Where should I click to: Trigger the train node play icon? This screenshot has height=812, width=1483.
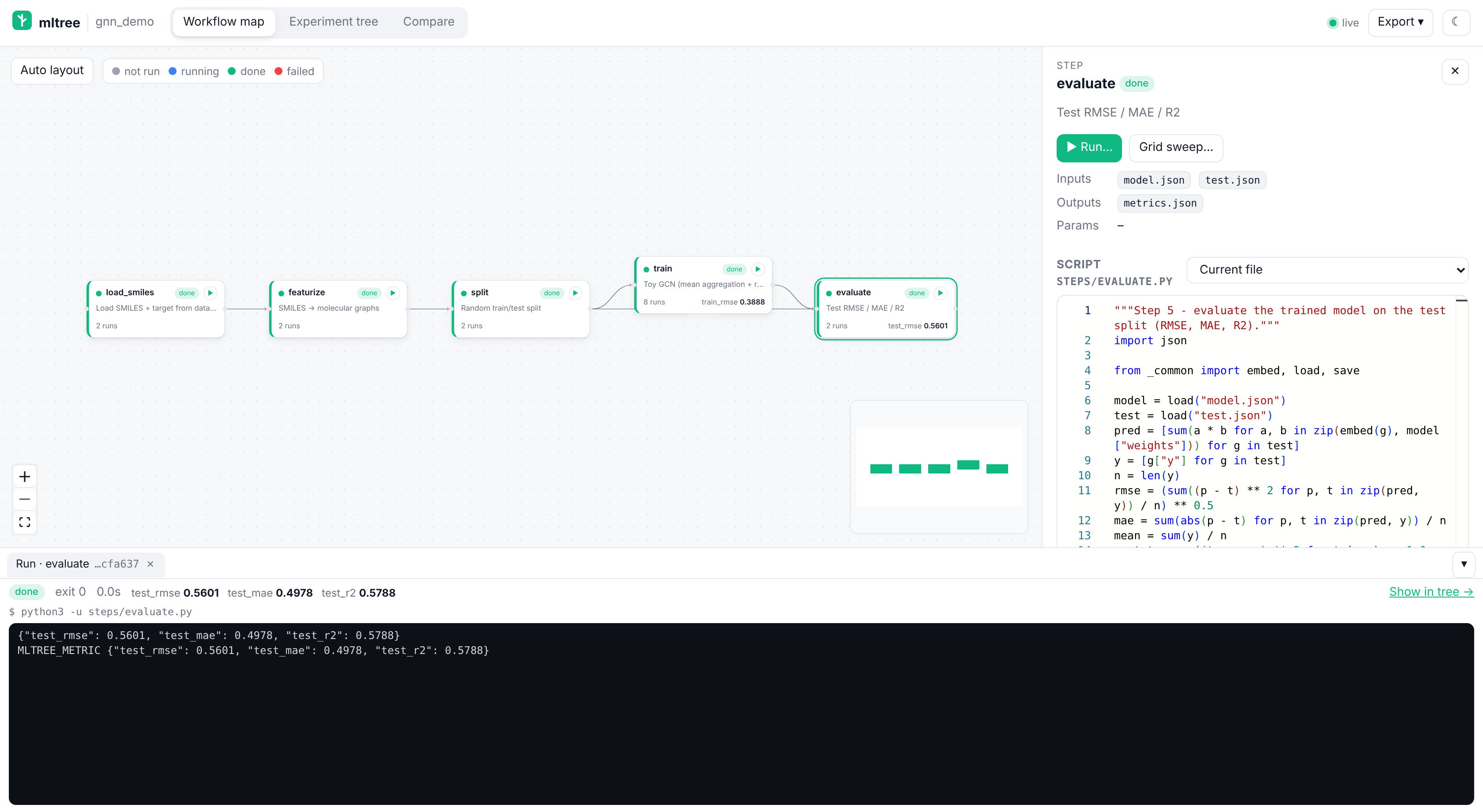[x=758, y=269]
